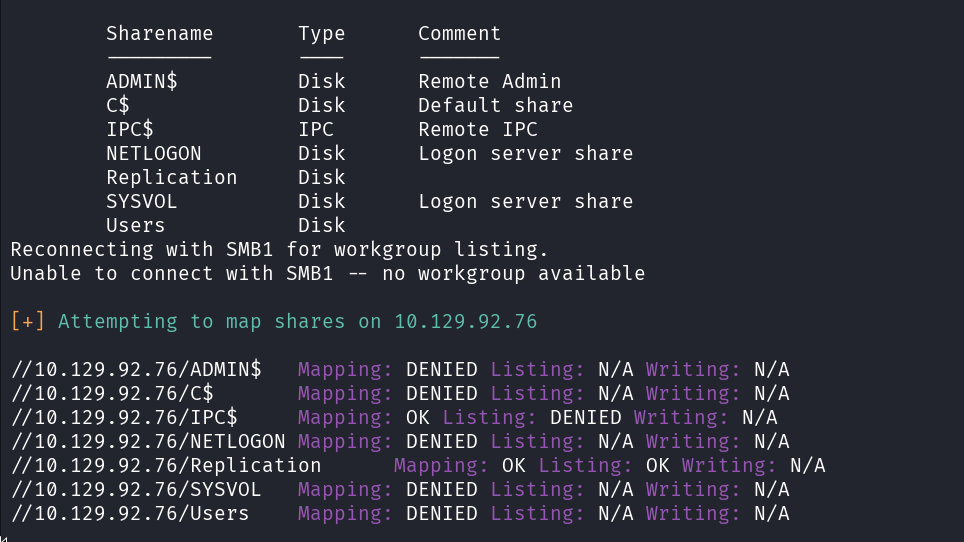Click the IPC type entry for IPC$

(315, 129)
